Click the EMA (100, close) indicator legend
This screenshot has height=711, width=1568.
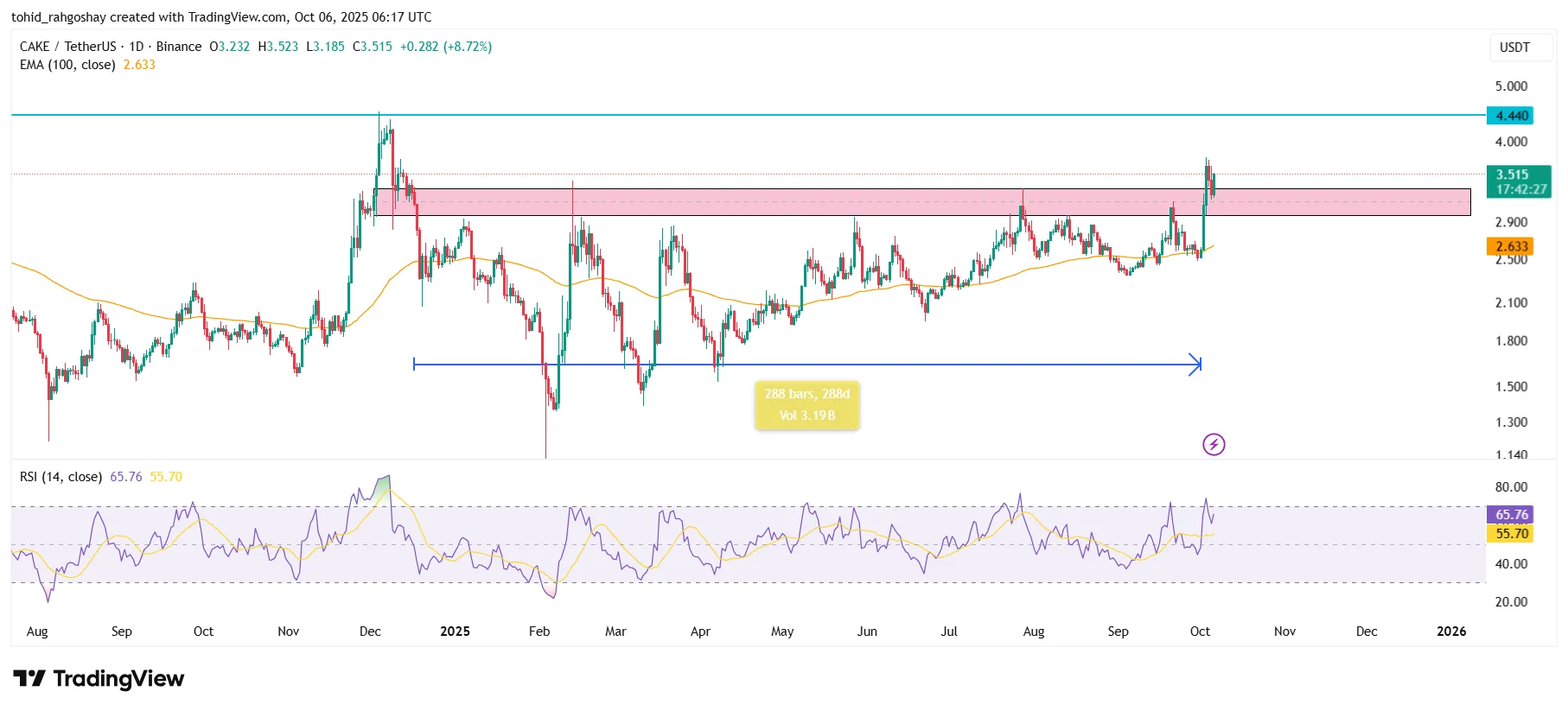pyautogui.click(x=67, y=65)
